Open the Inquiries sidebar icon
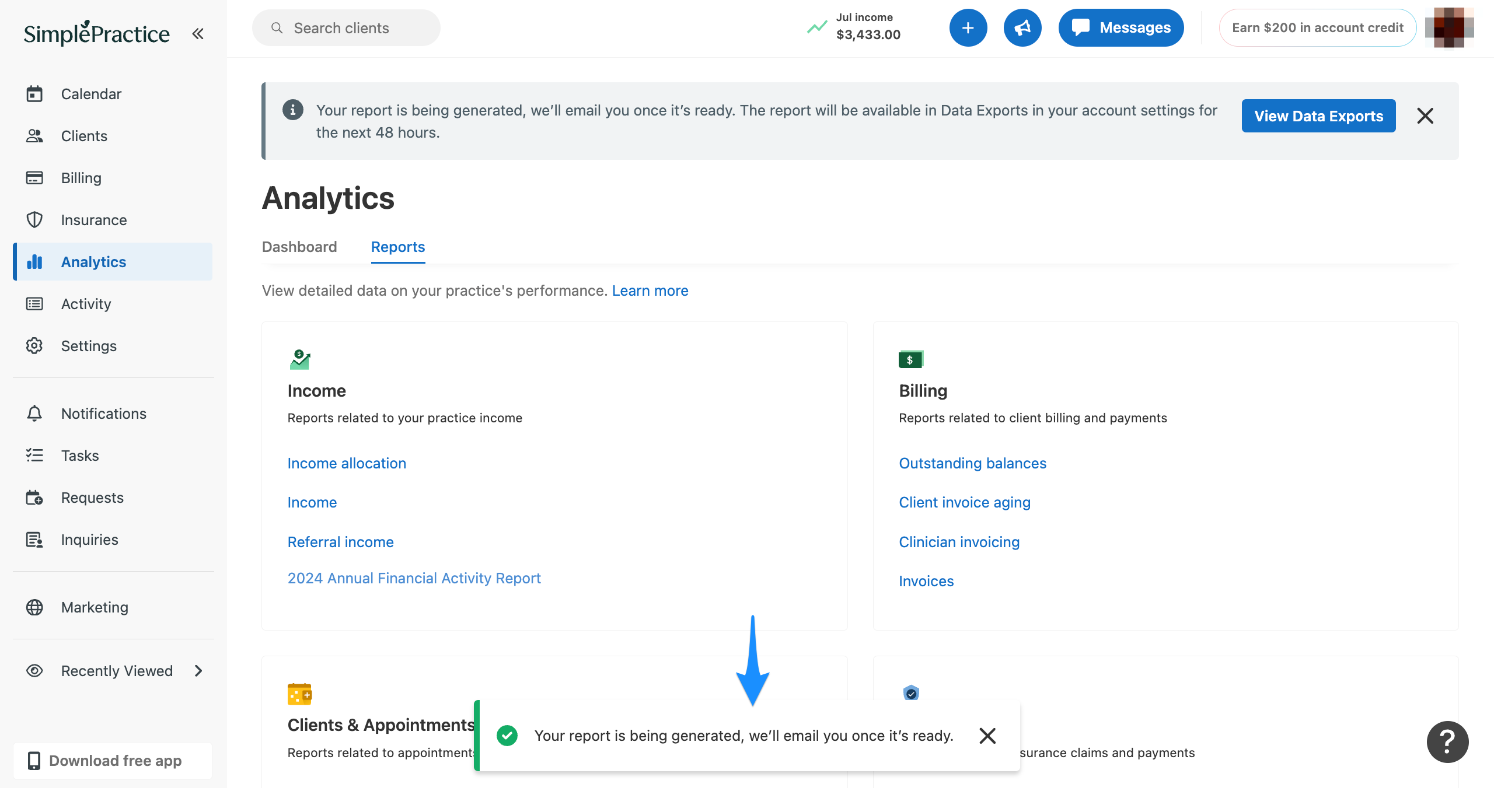The width and height of the screenshot is (1494, 812). (35, 540)
